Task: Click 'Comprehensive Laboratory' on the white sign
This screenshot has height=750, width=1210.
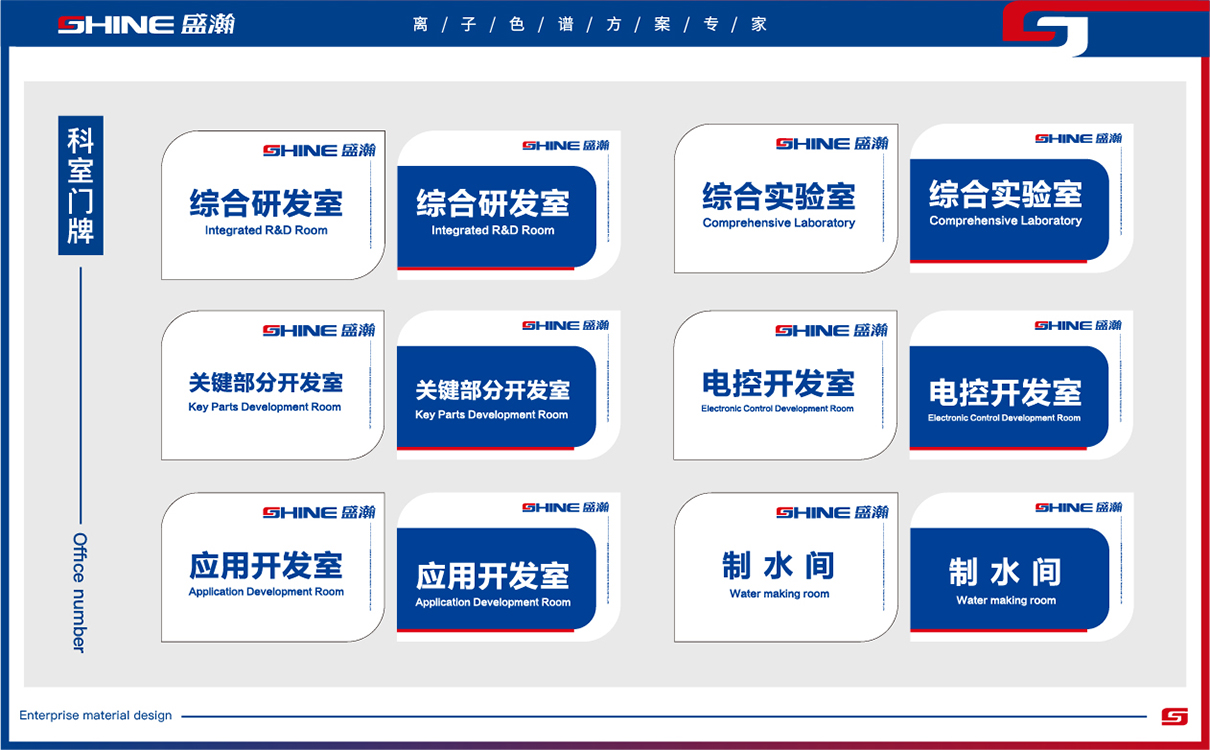Action: coord(779,223)
